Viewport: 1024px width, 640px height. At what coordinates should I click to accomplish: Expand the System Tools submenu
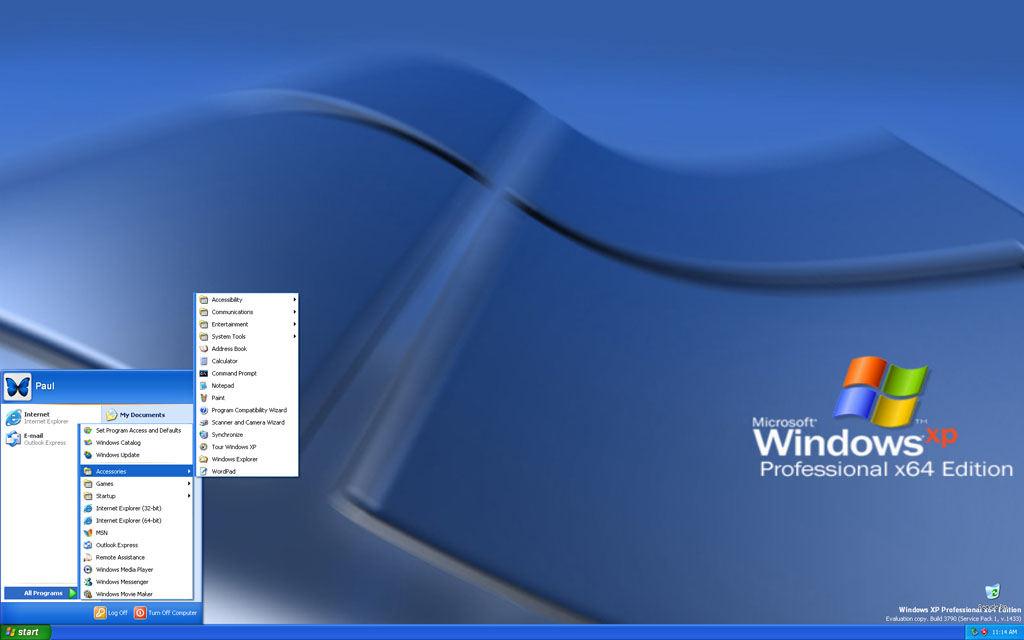(x=247, y=337)
